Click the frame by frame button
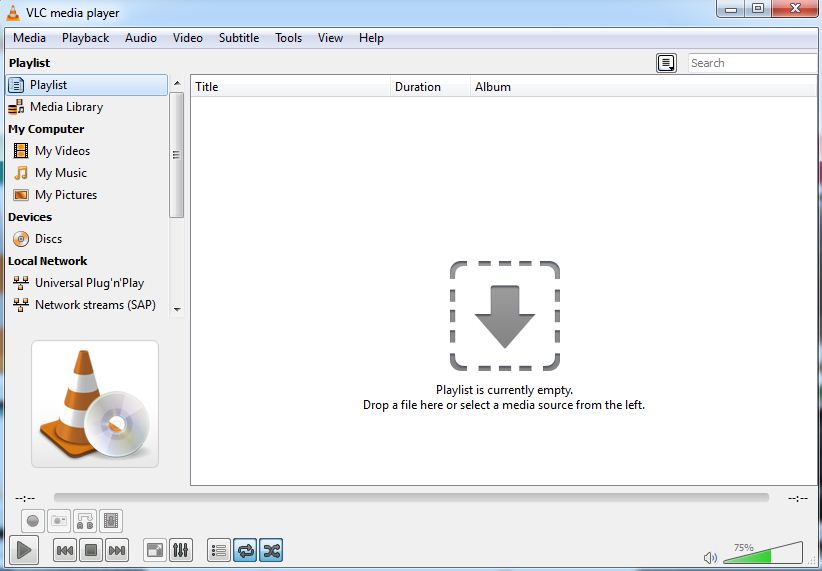Image resolution: width=822 pixels, height=571 pixels. click(111, 521)
